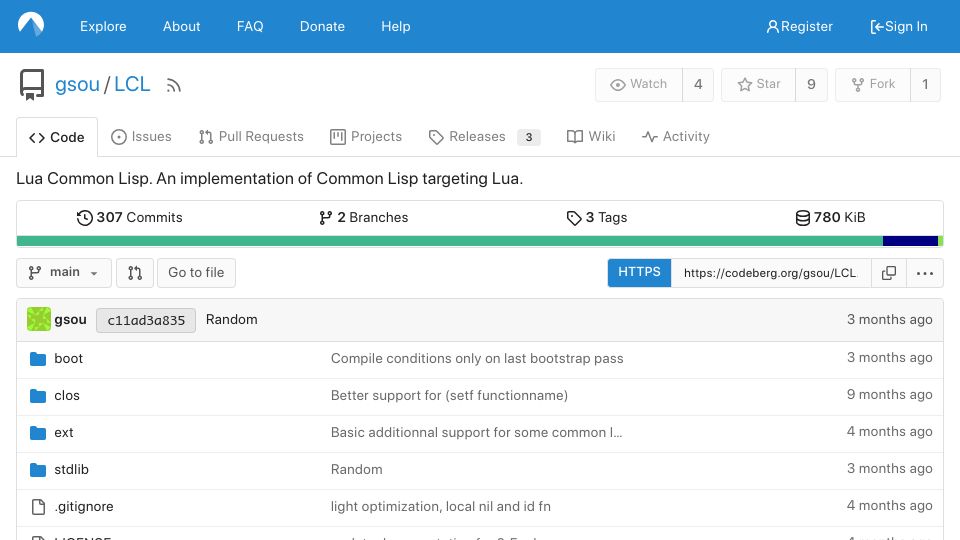Image resolution: width=960 pixels, height=540 pixels.
Task: Go to the Projects tab
Action: 366,137
